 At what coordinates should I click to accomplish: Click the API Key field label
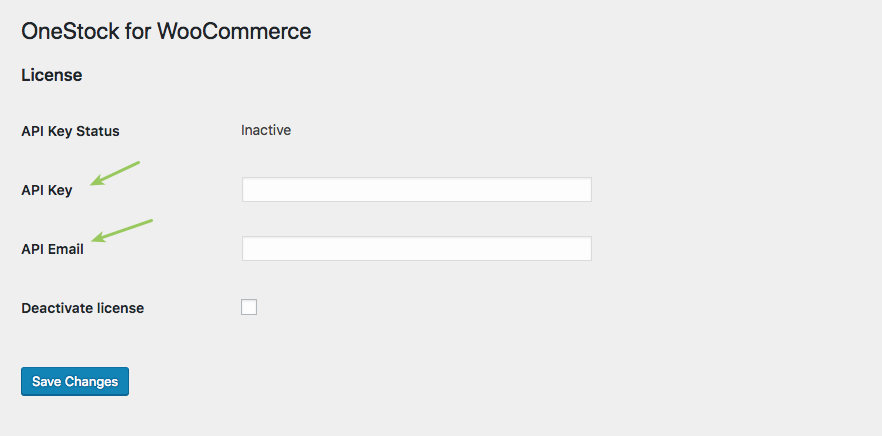[47, 190]
